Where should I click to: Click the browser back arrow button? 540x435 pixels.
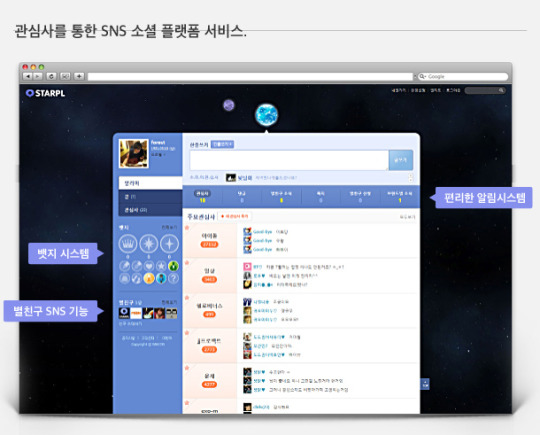pyautogui.click(x=28, y=76)
